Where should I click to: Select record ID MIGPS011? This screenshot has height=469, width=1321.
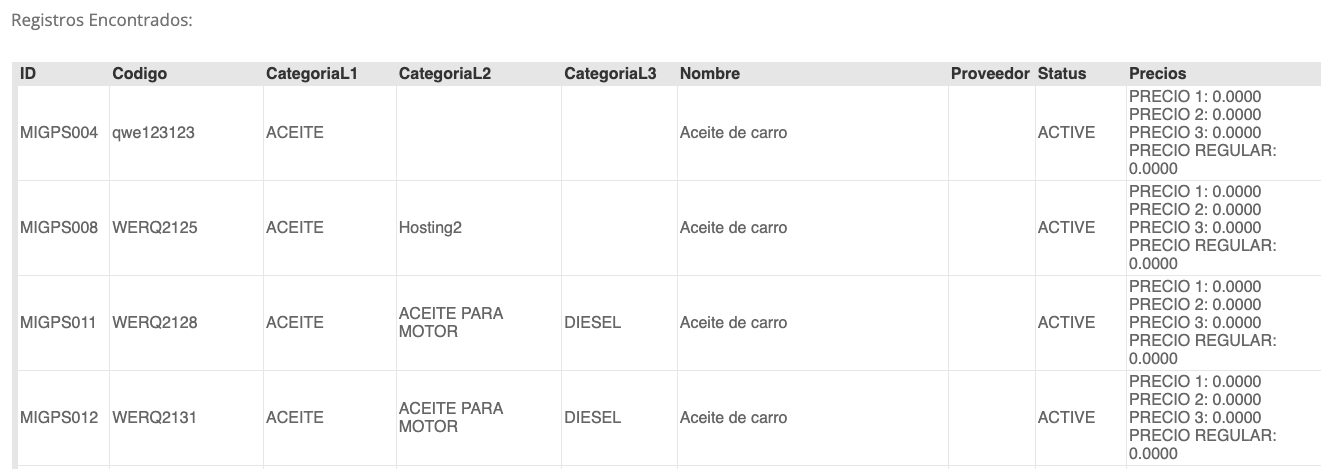(x=59, y=323)
